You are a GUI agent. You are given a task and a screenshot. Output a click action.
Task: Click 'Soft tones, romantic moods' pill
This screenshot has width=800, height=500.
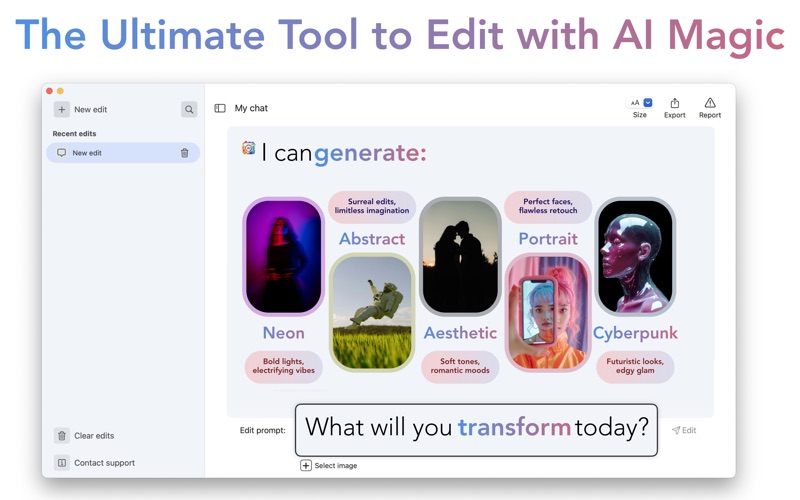click(x=460, y=366)
